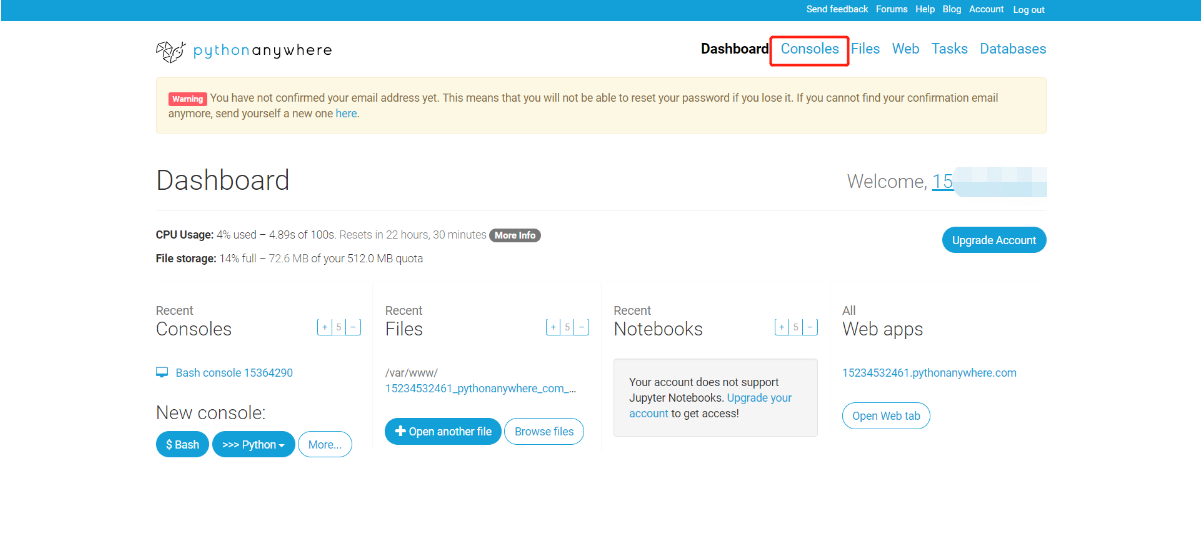Click Log out in top bar
Viewport: 1201px width, 546px height.
(x=1029, y=10)
